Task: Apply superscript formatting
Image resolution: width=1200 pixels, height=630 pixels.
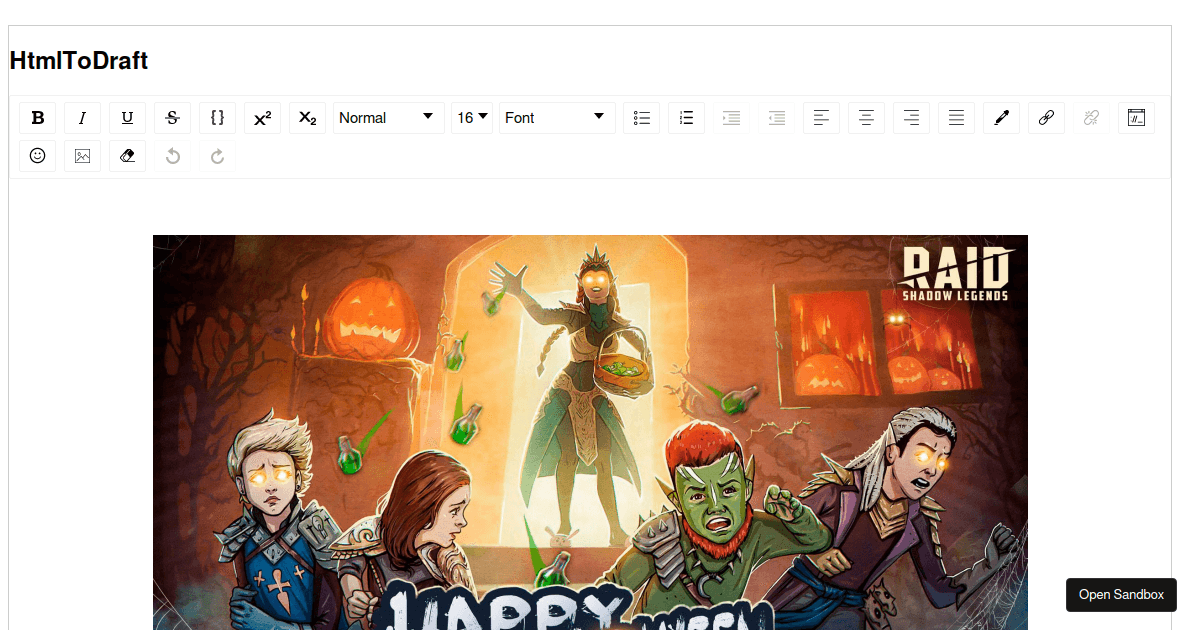Action: [263, 118]
